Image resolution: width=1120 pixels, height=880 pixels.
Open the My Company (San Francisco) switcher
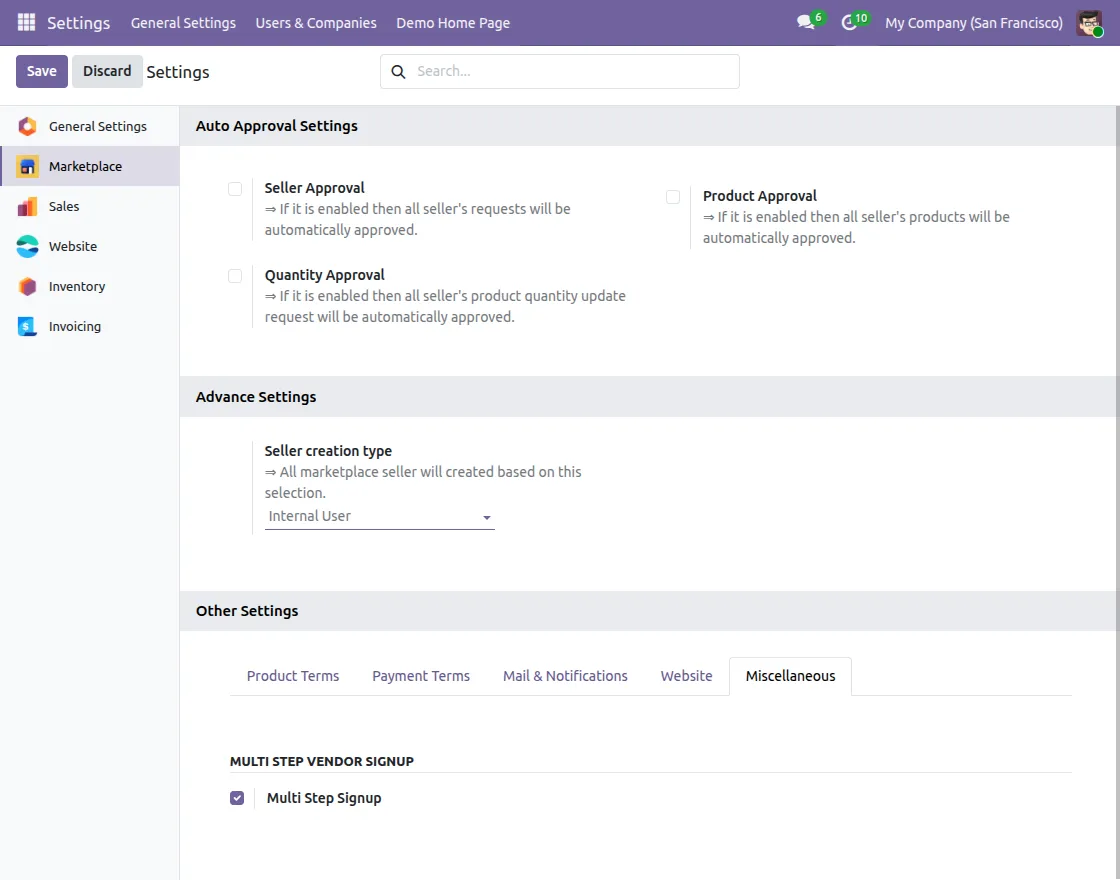point(974,23)
